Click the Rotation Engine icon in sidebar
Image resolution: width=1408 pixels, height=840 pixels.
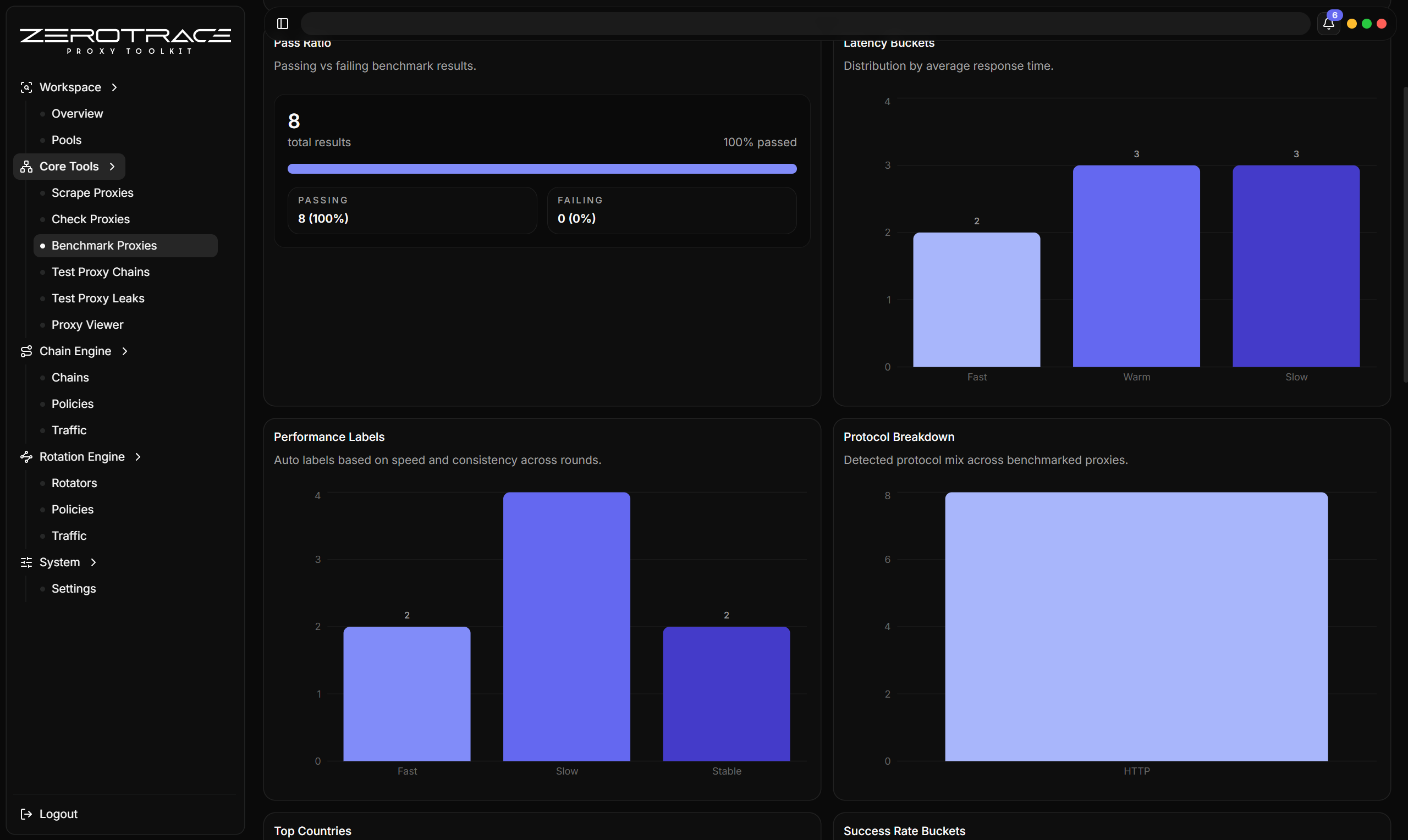tap(26, 456)
